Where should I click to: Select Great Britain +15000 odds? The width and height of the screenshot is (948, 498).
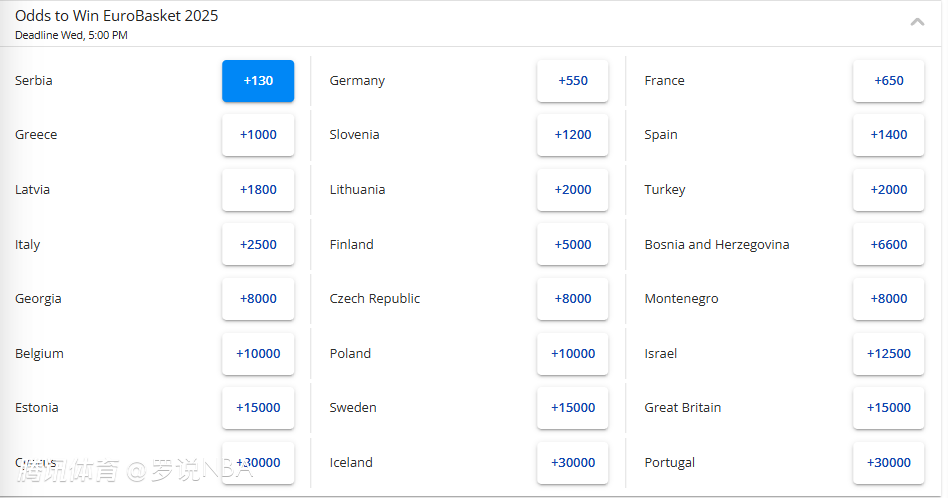click(x=889, y=408)
